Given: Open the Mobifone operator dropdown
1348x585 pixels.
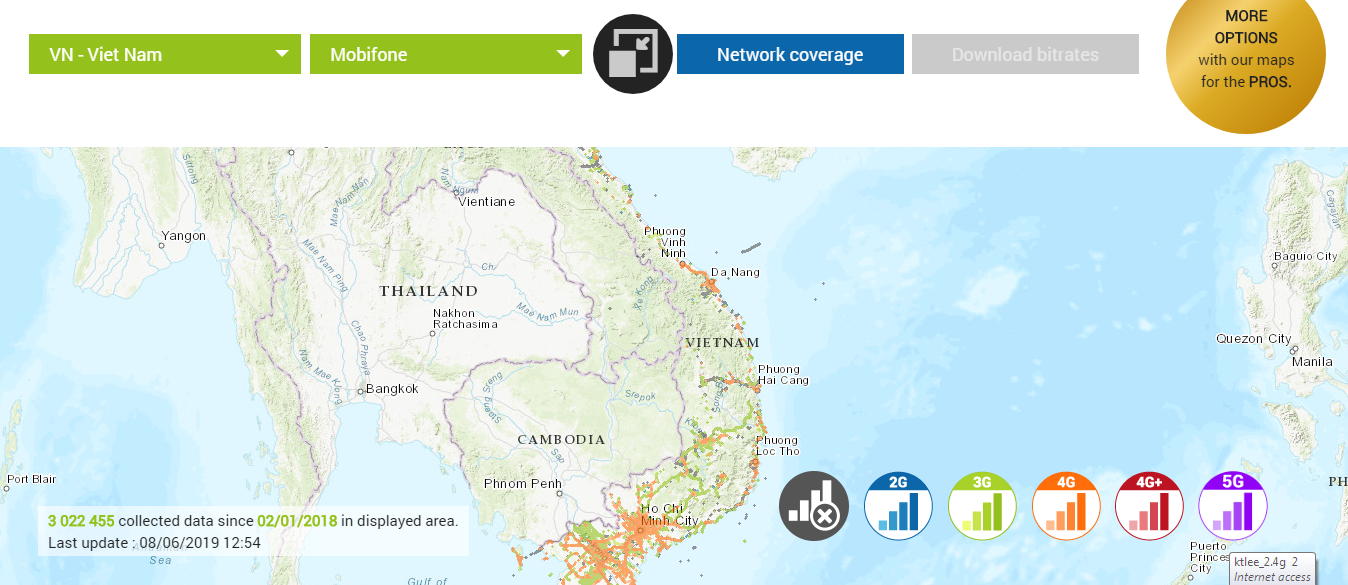Looking at the screenshot, I should point(445,54).
